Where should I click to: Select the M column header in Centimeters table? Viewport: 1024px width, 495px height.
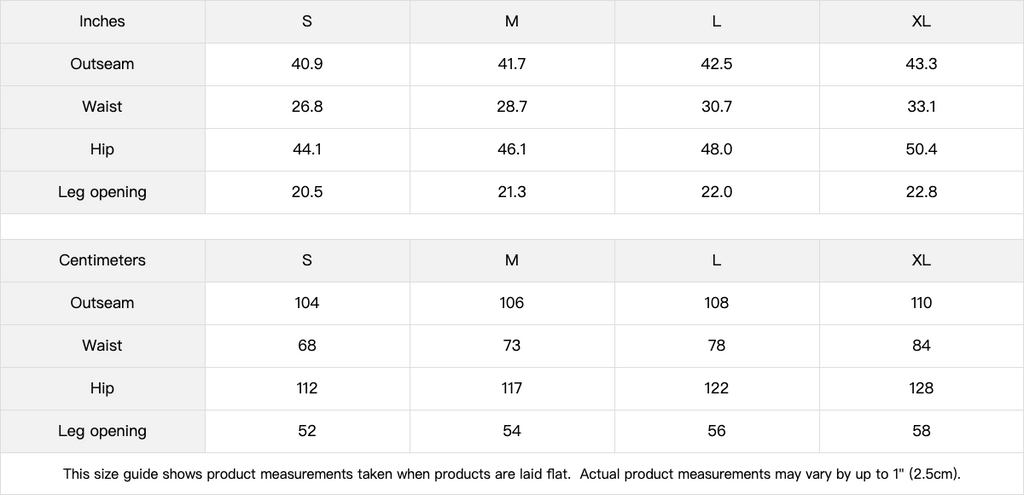(x=512, y=260)
